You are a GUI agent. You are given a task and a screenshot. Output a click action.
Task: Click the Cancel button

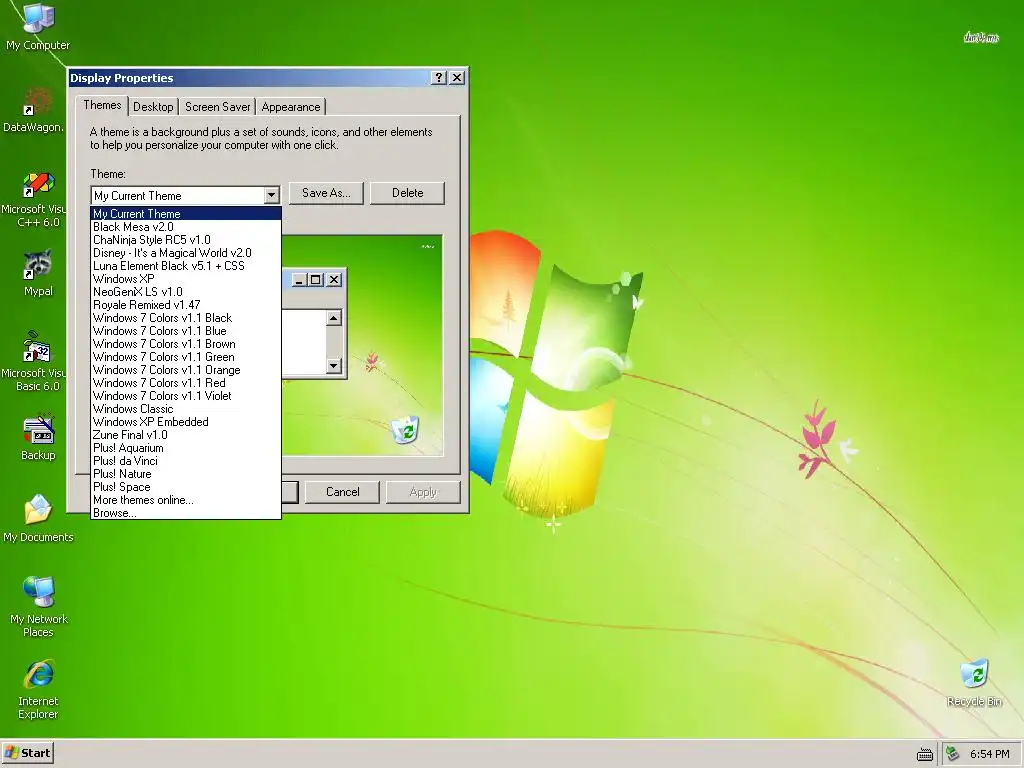pos(343,492)
